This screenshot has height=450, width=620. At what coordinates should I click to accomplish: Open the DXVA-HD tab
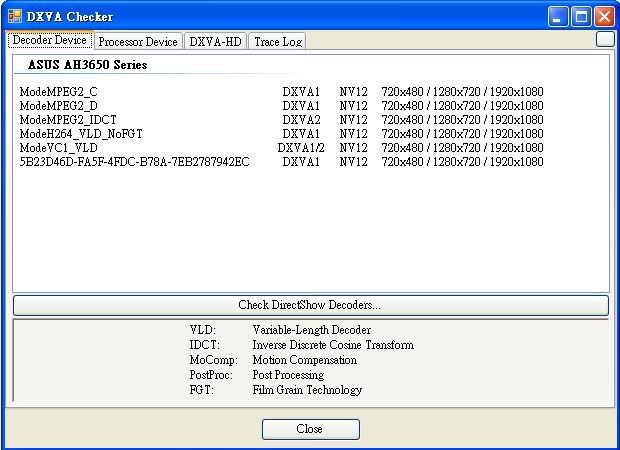[x=215, y=42]
